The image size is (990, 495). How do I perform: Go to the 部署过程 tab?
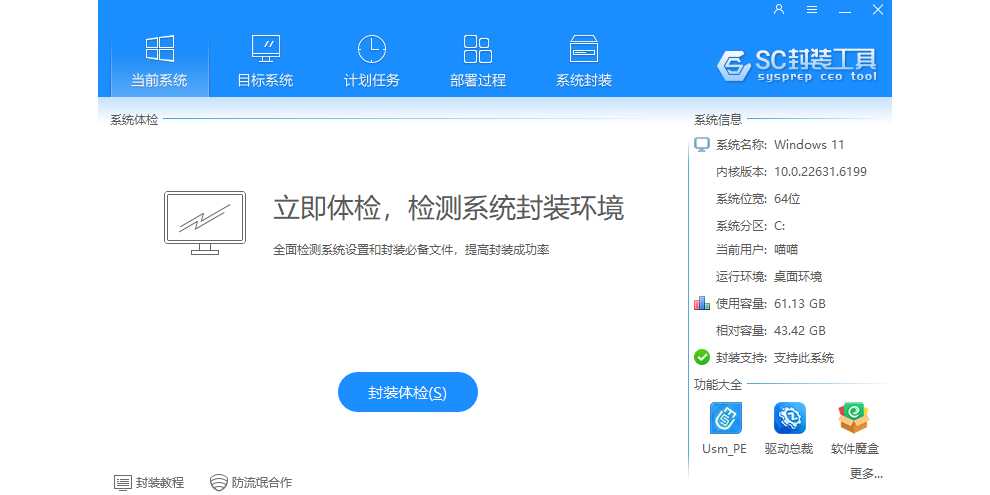click(478, 62)
